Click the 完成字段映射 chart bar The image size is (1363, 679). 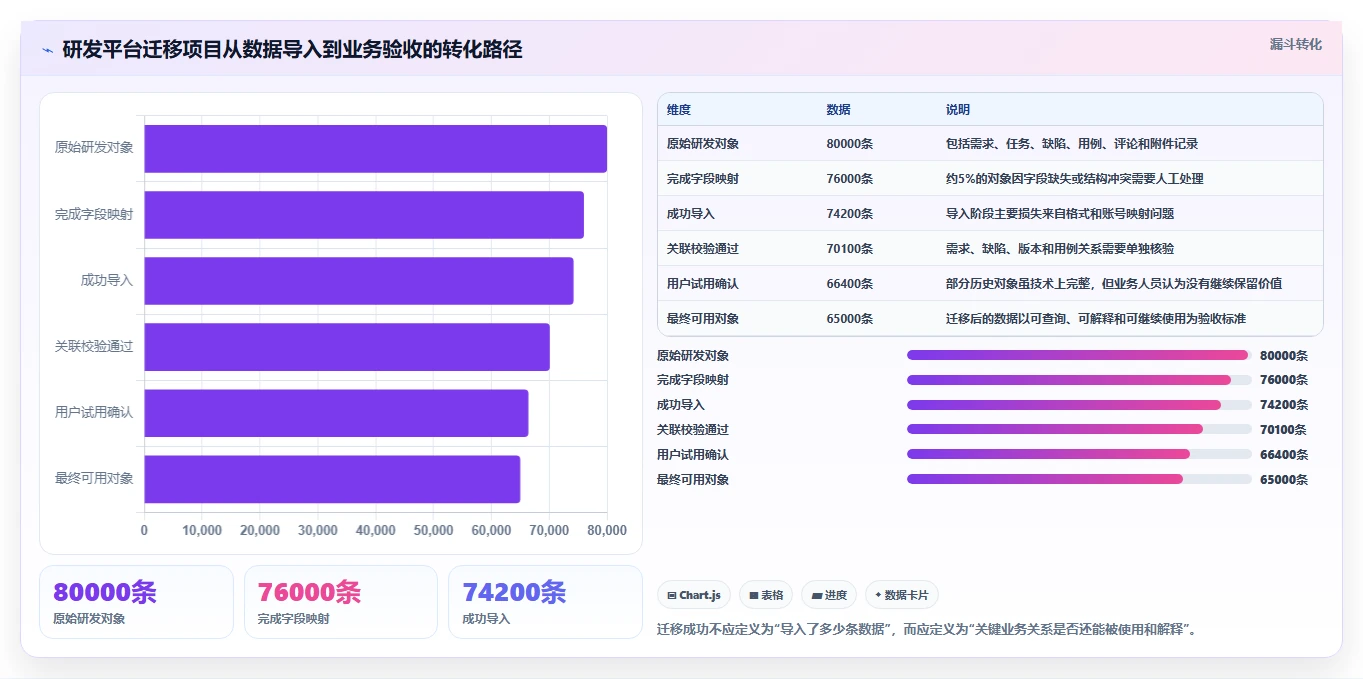click(x=364, y=214)
